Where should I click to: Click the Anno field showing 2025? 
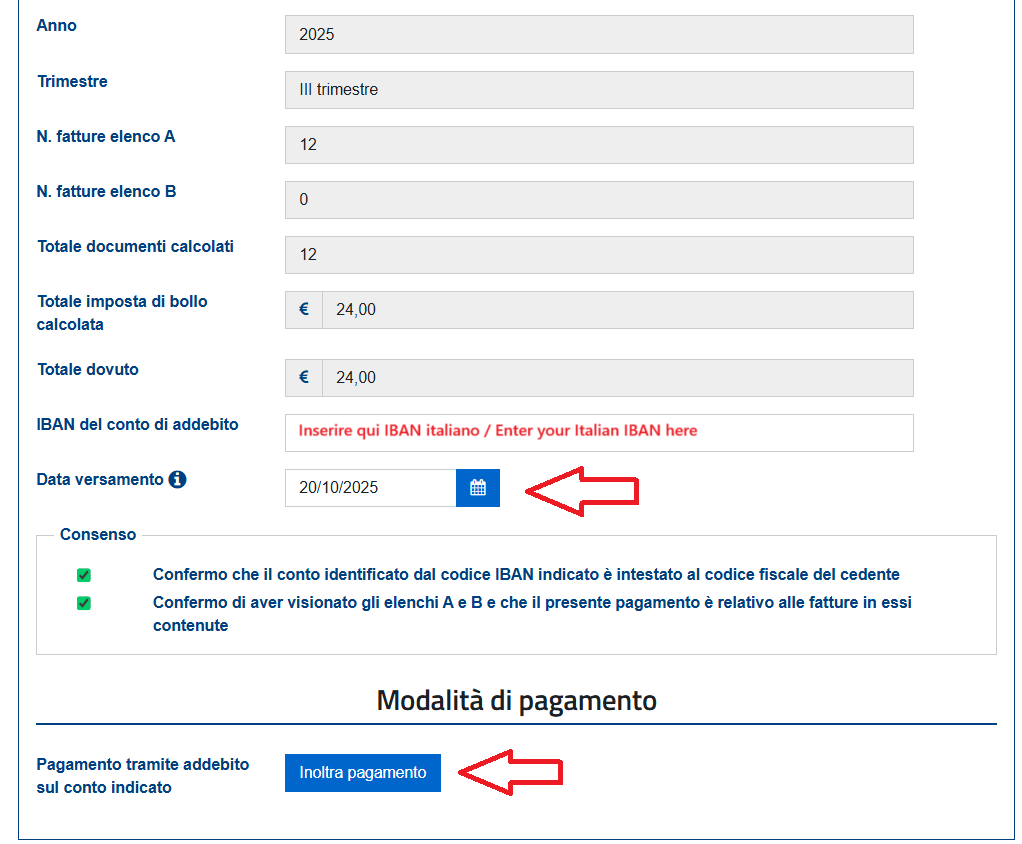click(x=596, y=34)
